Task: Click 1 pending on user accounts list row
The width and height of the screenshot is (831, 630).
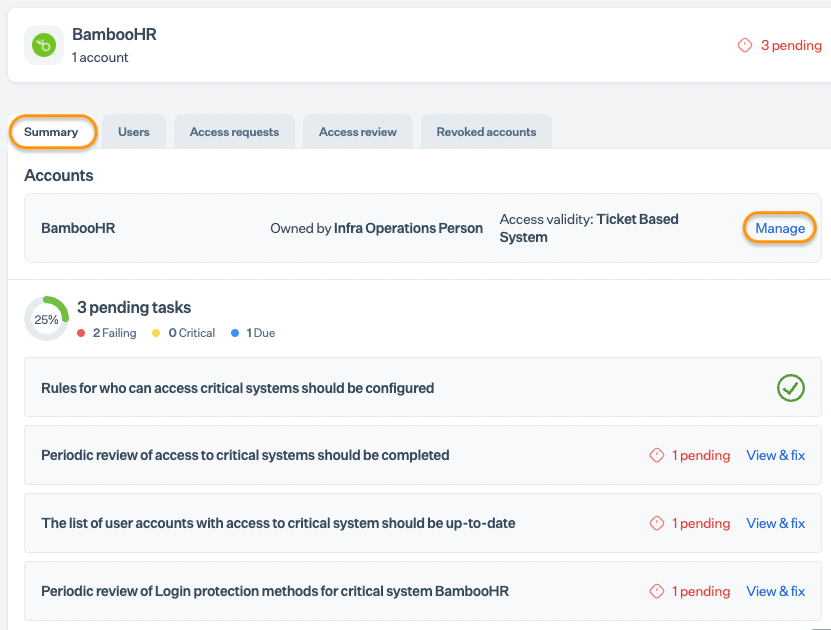Action: (x=701, y=523)
